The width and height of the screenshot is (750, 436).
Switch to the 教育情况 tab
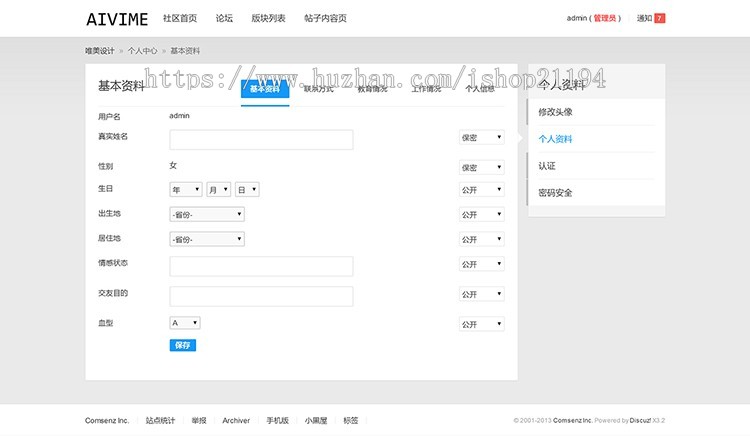pyautogui.click(x=373, y=89)
